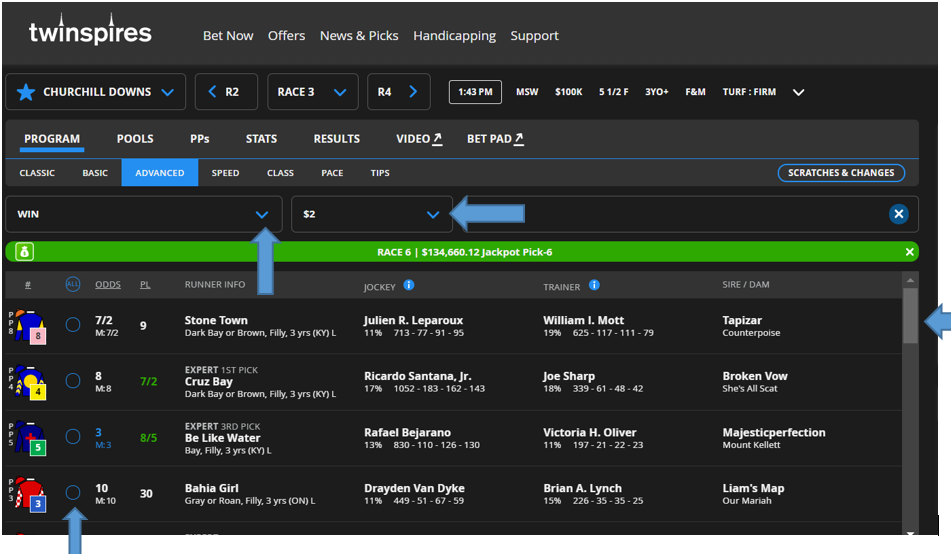Click the SCRATCHES & CHANGES button
951x554 pixels.
841,173
